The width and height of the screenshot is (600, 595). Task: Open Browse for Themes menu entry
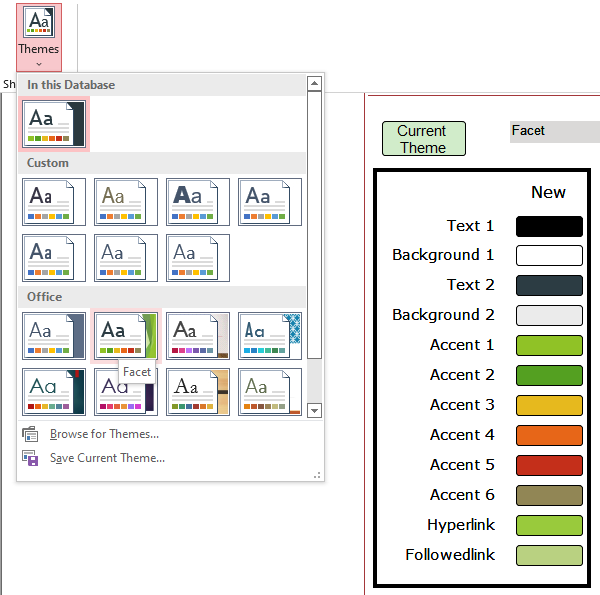point(104,434)
